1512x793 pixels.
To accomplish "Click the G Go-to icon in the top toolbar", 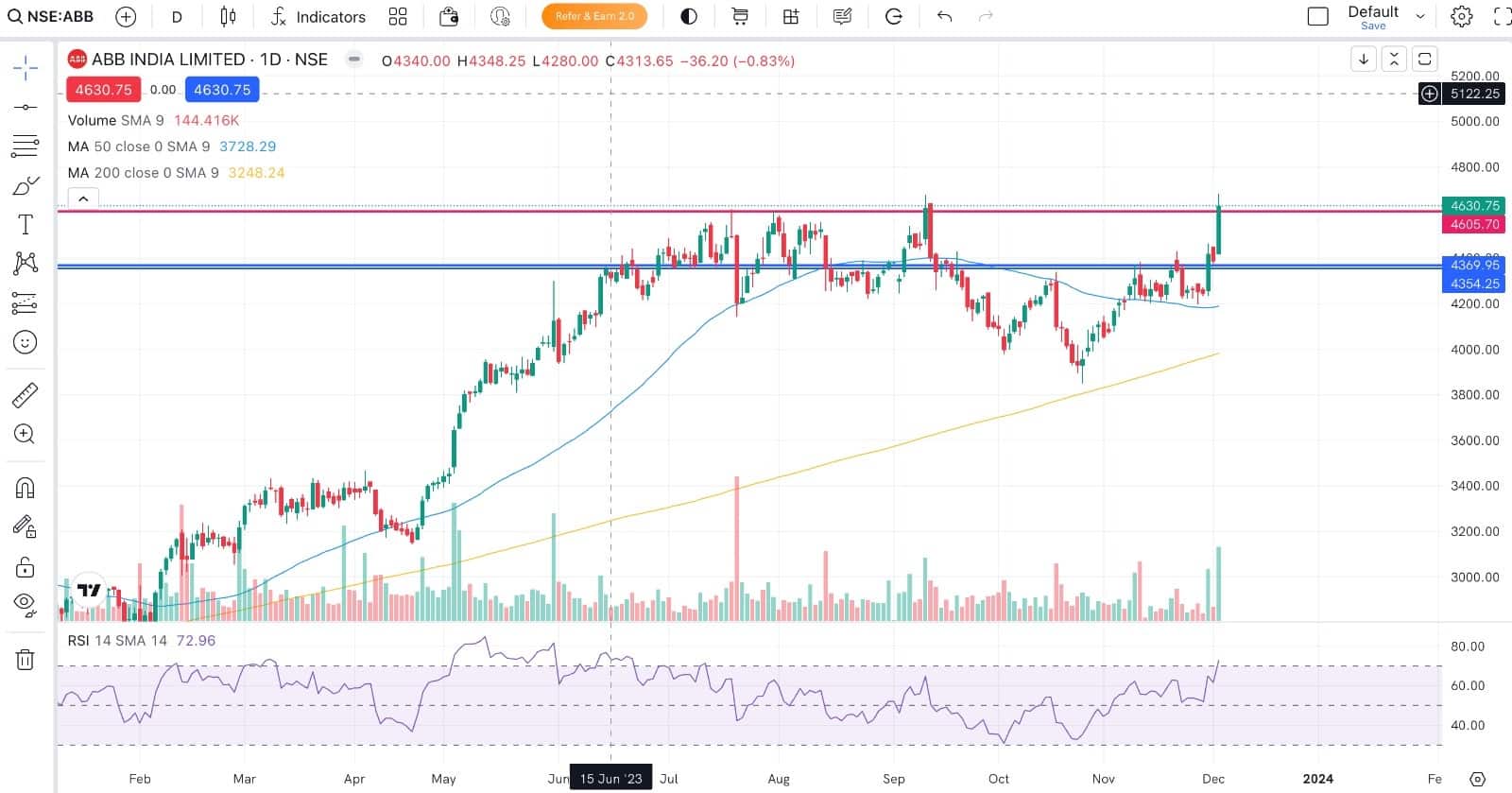I will [x=893, y=16].
